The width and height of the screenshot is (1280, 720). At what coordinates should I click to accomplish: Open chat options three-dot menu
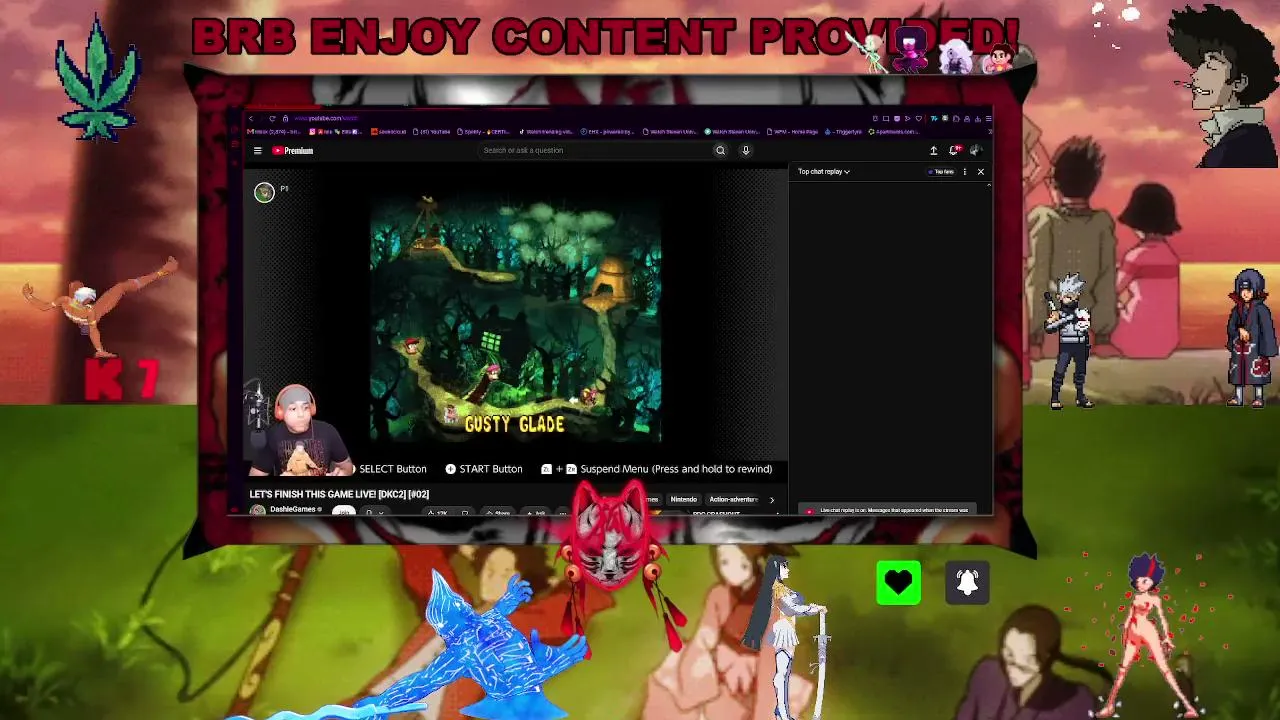coord(965,172)
